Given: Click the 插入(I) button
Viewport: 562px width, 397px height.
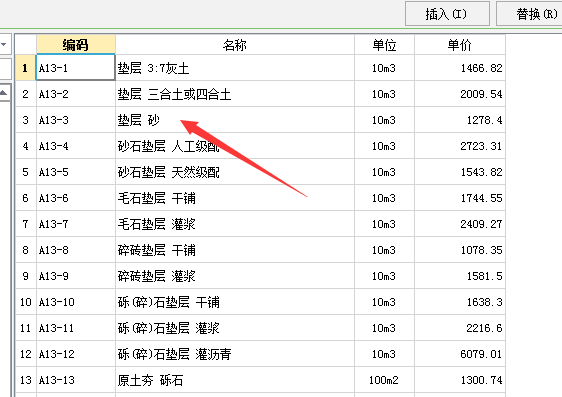Looking at the screenshot, I should coord(447,14).
